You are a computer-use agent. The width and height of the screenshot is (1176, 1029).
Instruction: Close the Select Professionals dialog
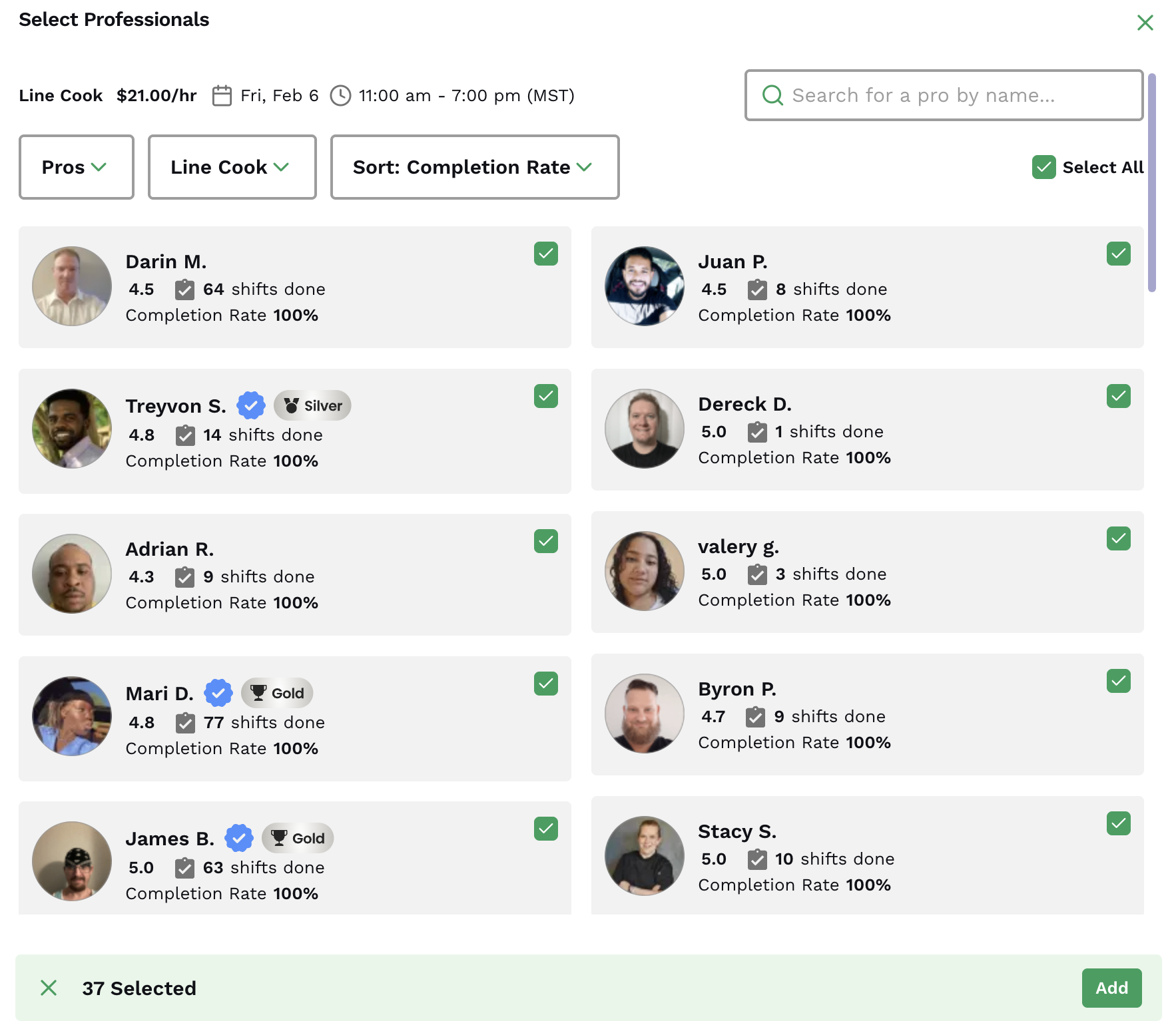pyautogui.click(x=1145, y=23)
